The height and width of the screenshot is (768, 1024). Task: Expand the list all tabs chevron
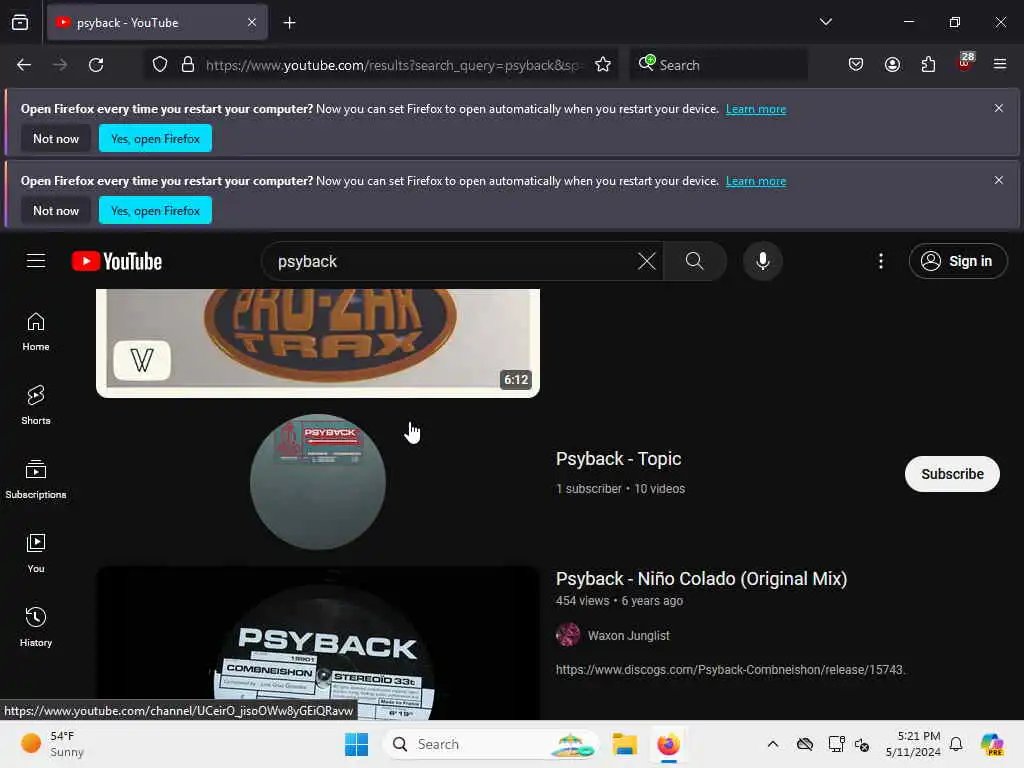[825, 22]
